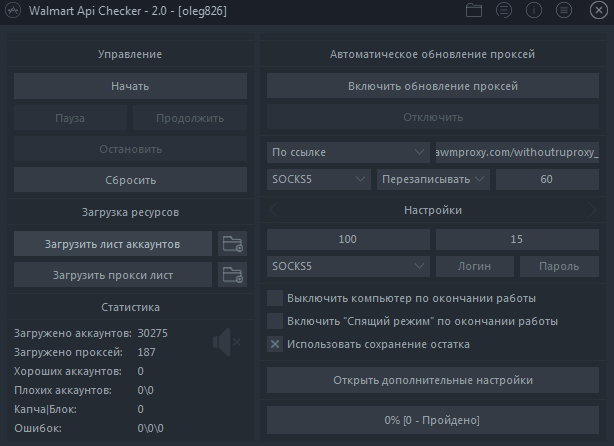614x446 pixels.
Task: Click the proxy URL input field
Action: [x=517, y=152]
